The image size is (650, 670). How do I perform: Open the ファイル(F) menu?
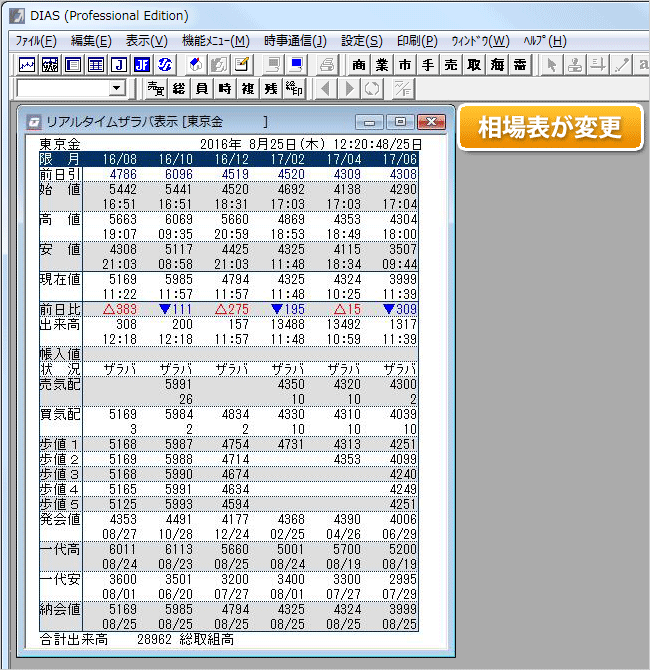(x=36, y=41)
